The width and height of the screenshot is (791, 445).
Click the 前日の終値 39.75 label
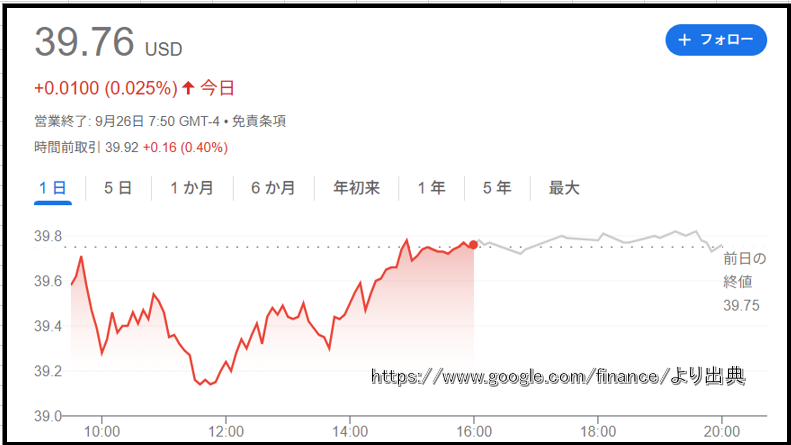pyautogui.click(x=744, y=280)
